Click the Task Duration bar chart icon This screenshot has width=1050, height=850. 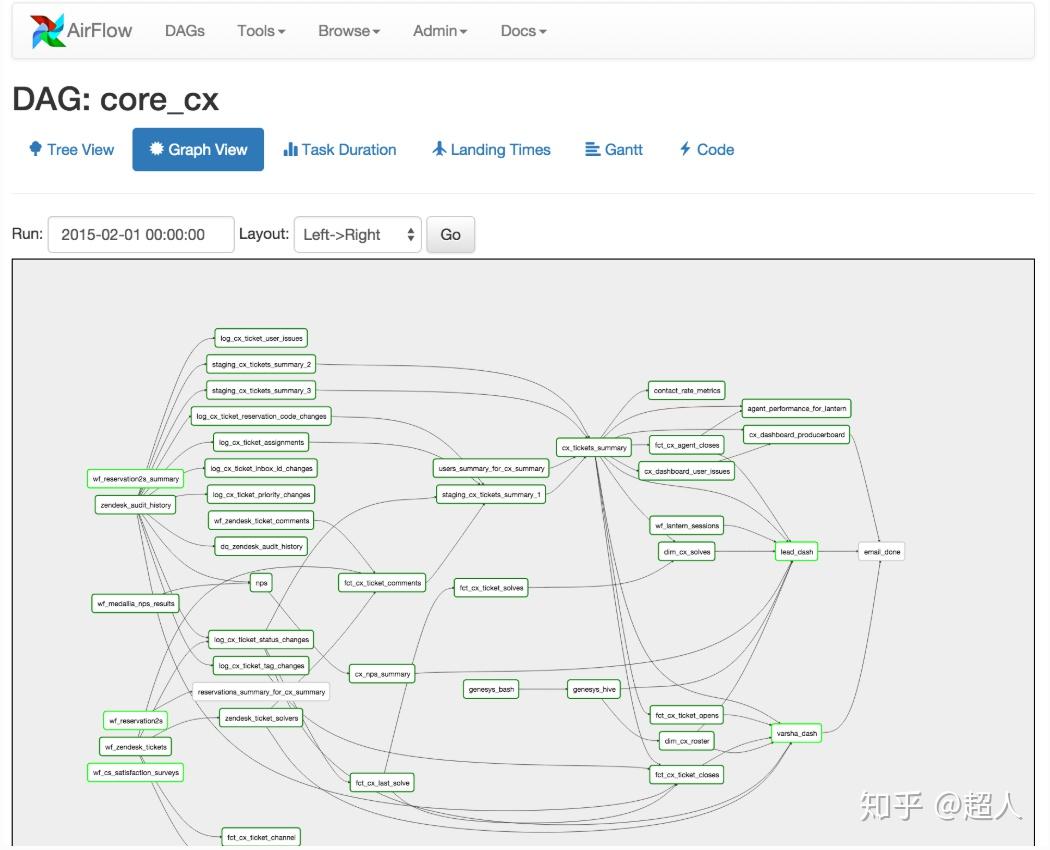coord(291,150)
